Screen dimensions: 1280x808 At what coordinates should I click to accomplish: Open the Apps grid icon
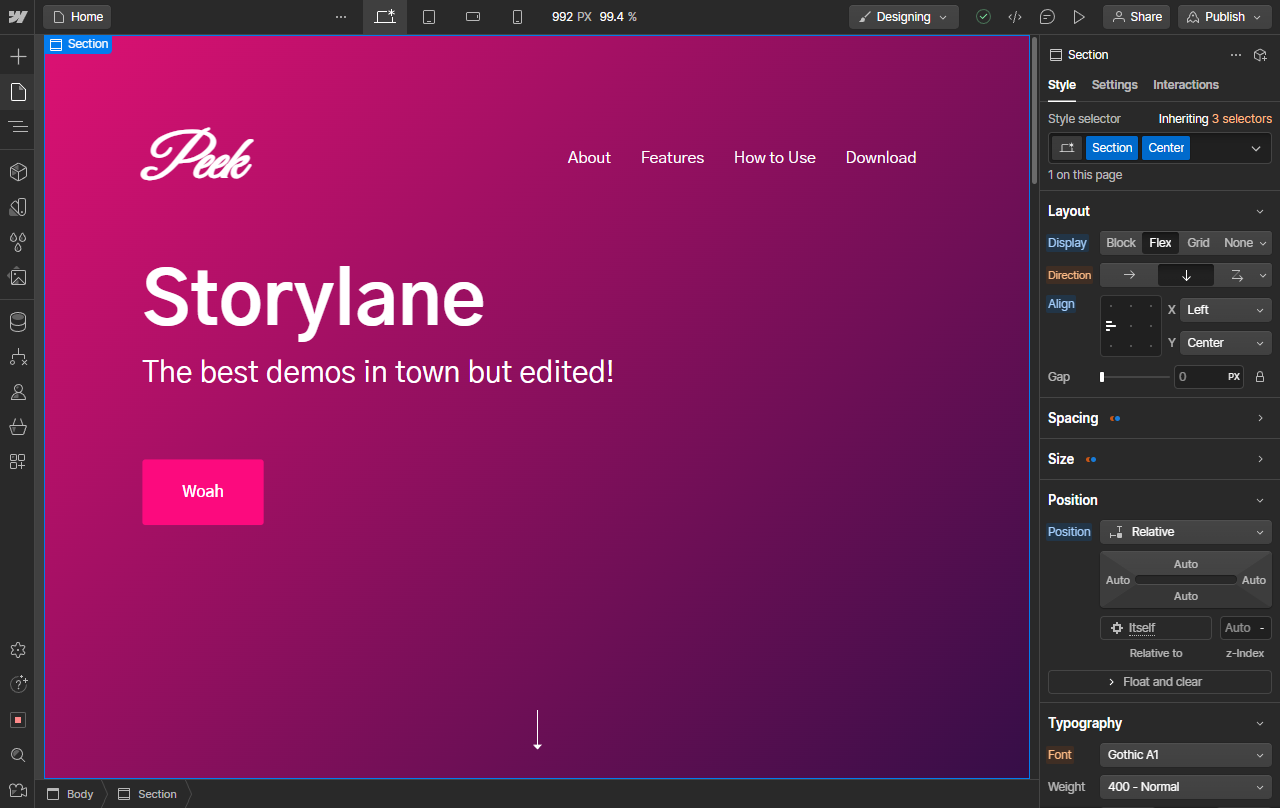pos(17,462)
